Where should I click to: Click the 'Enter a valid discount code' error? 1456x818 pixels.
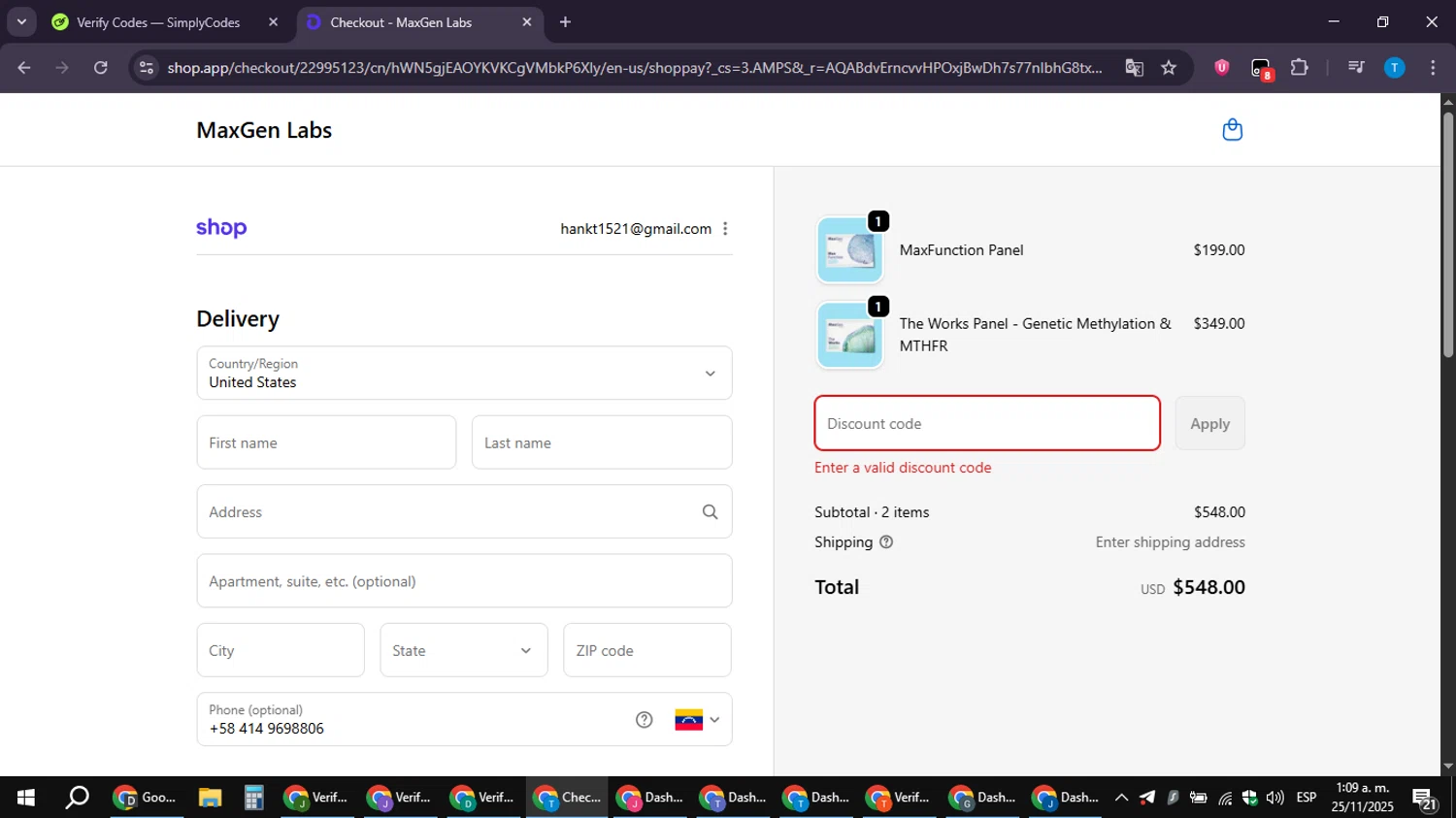pos(903,468)
